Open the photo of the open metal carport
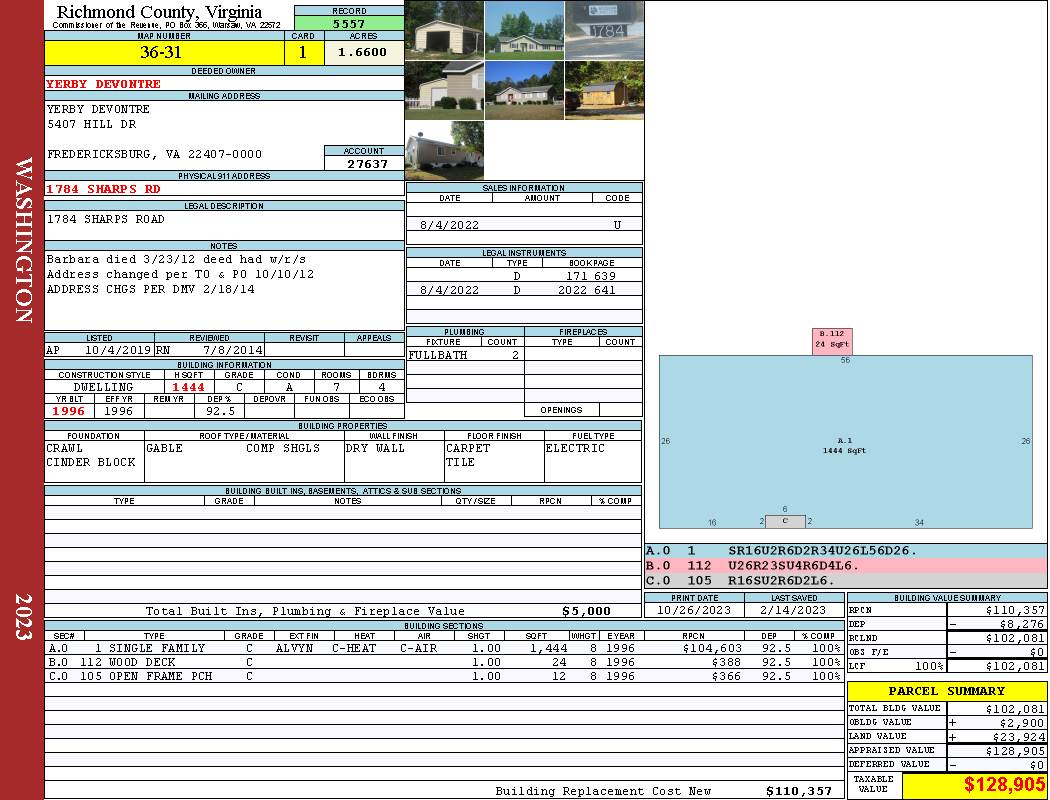This screenshot has height=800, width=1050. coord(444,30)
